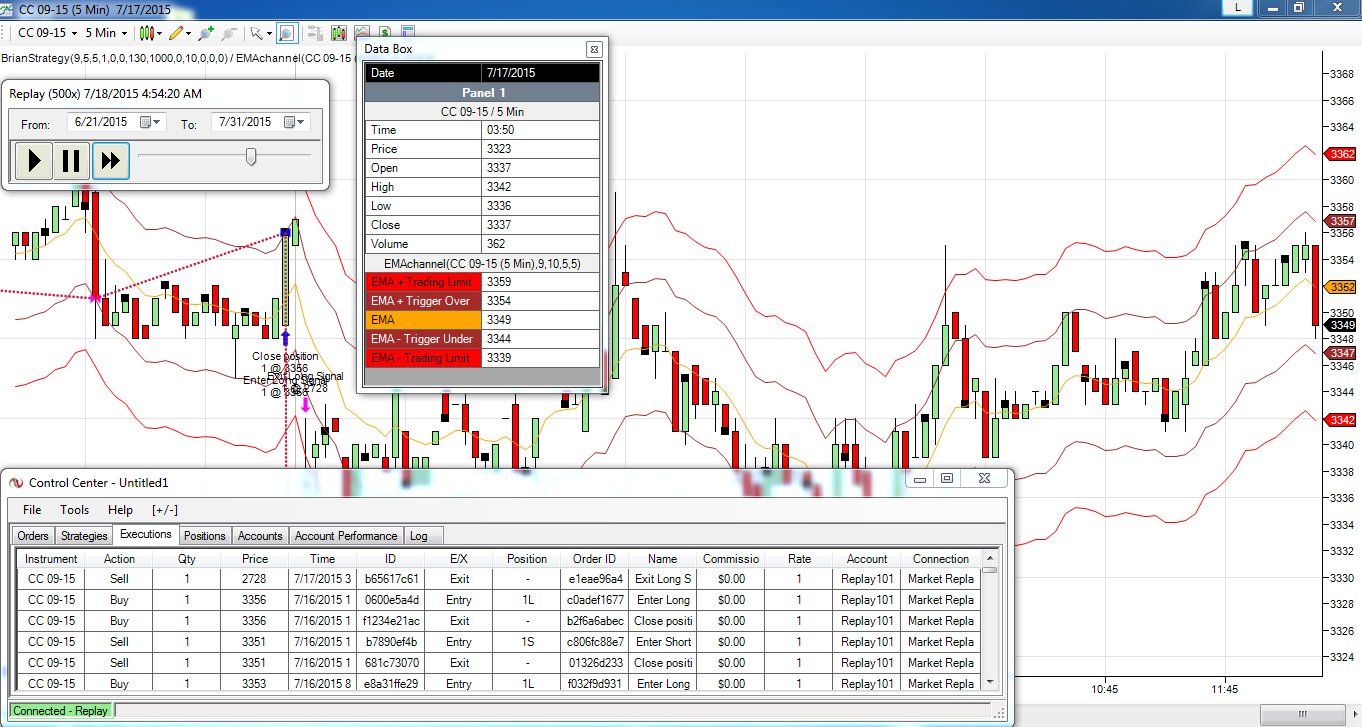
Task: Select the Executions tab
Action: (x=146, y=534)
